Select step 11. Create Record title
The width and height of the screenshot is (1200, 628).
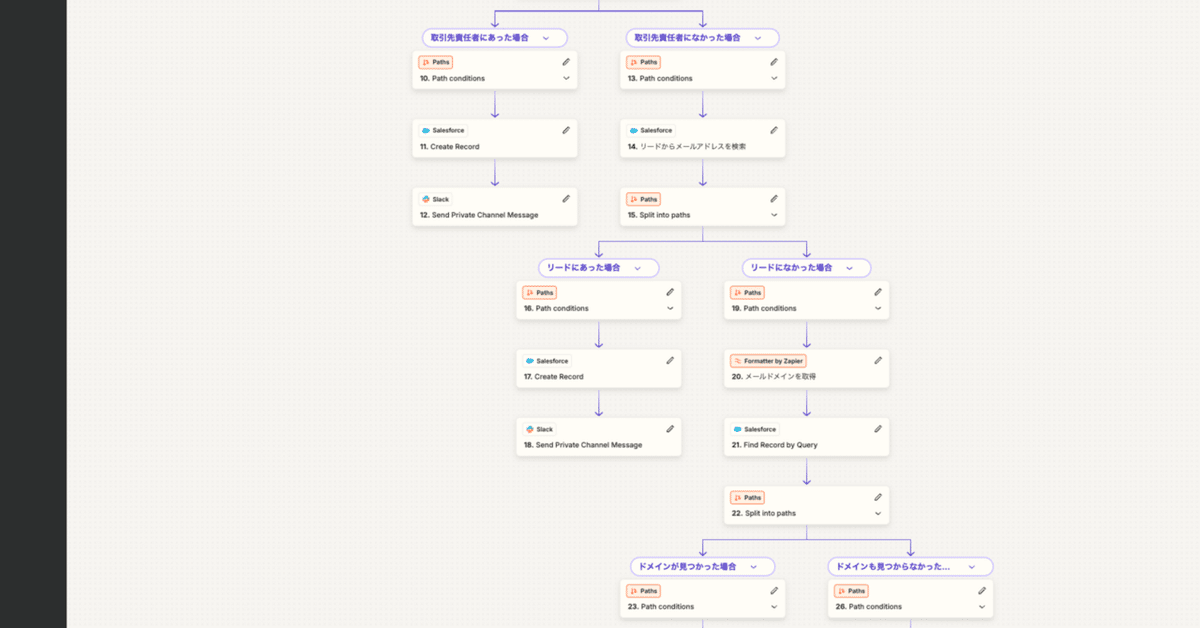click(450, 147)
